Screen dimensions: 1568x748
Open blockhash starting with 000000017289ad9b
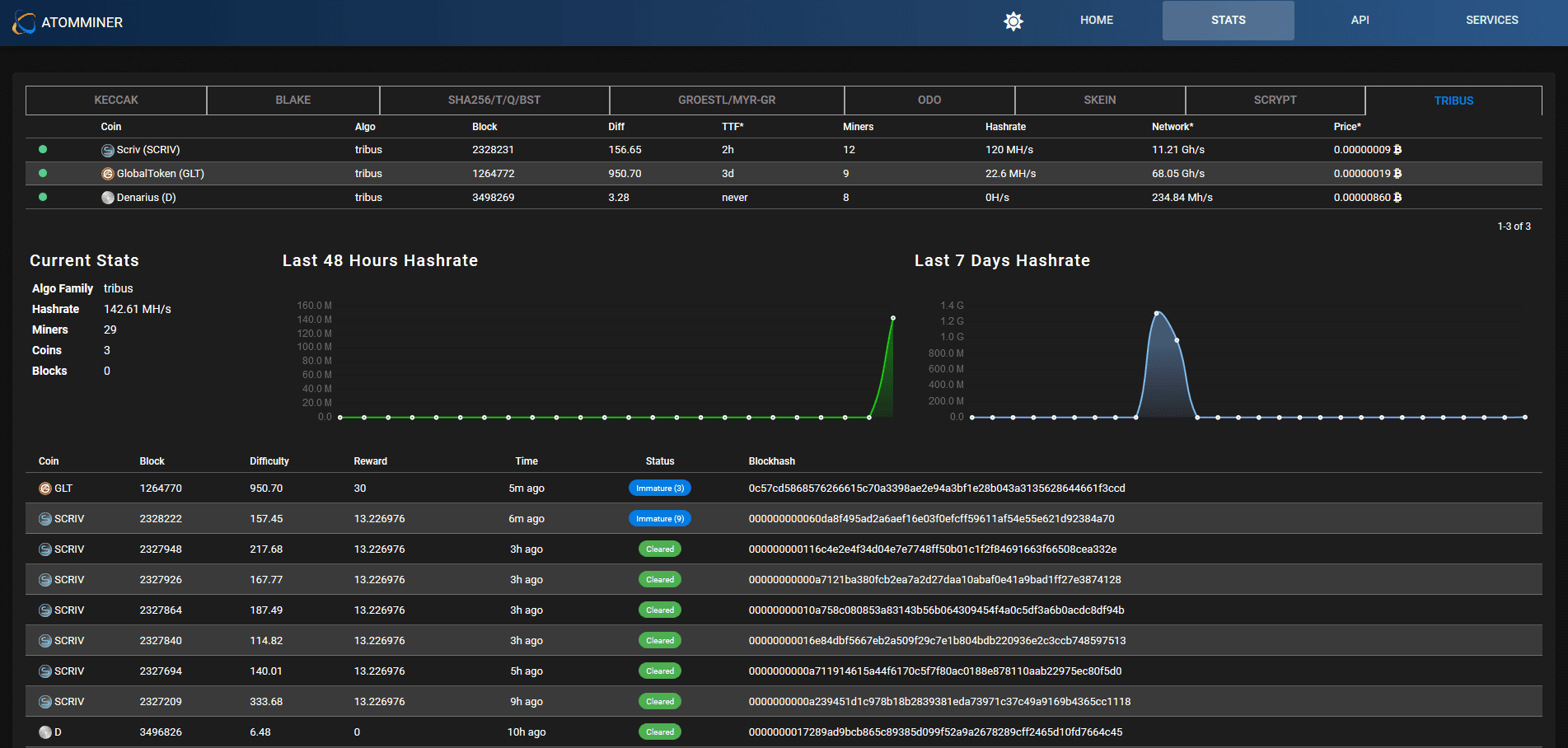935,732
